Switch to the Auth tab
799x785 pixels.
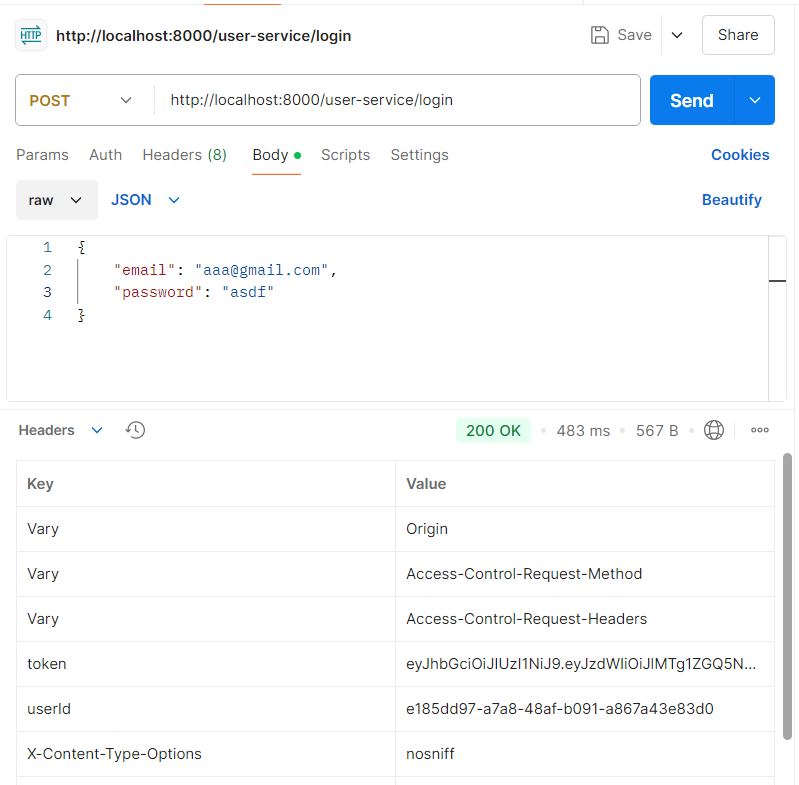[x=105, y=155]
